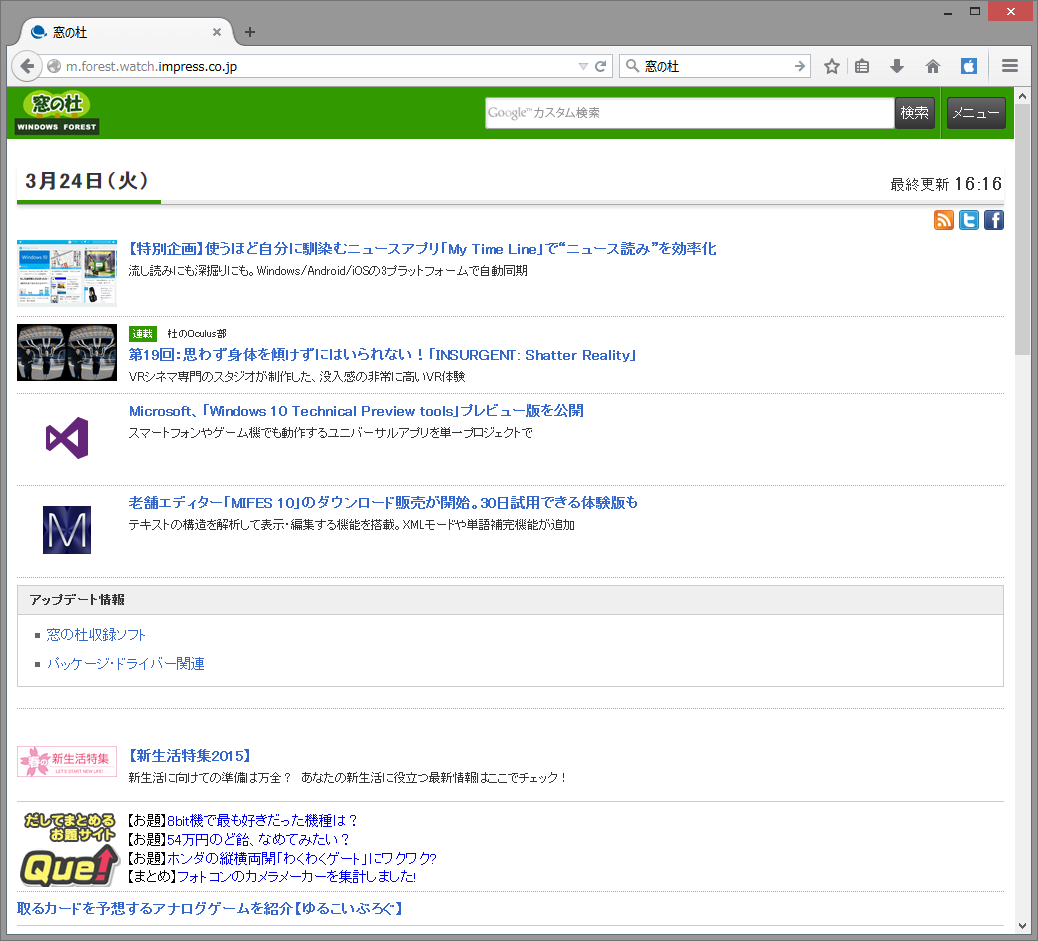Click scrollbar up arrow
This screenshot has height=941, width=1038.
[x=1023, y=96]
